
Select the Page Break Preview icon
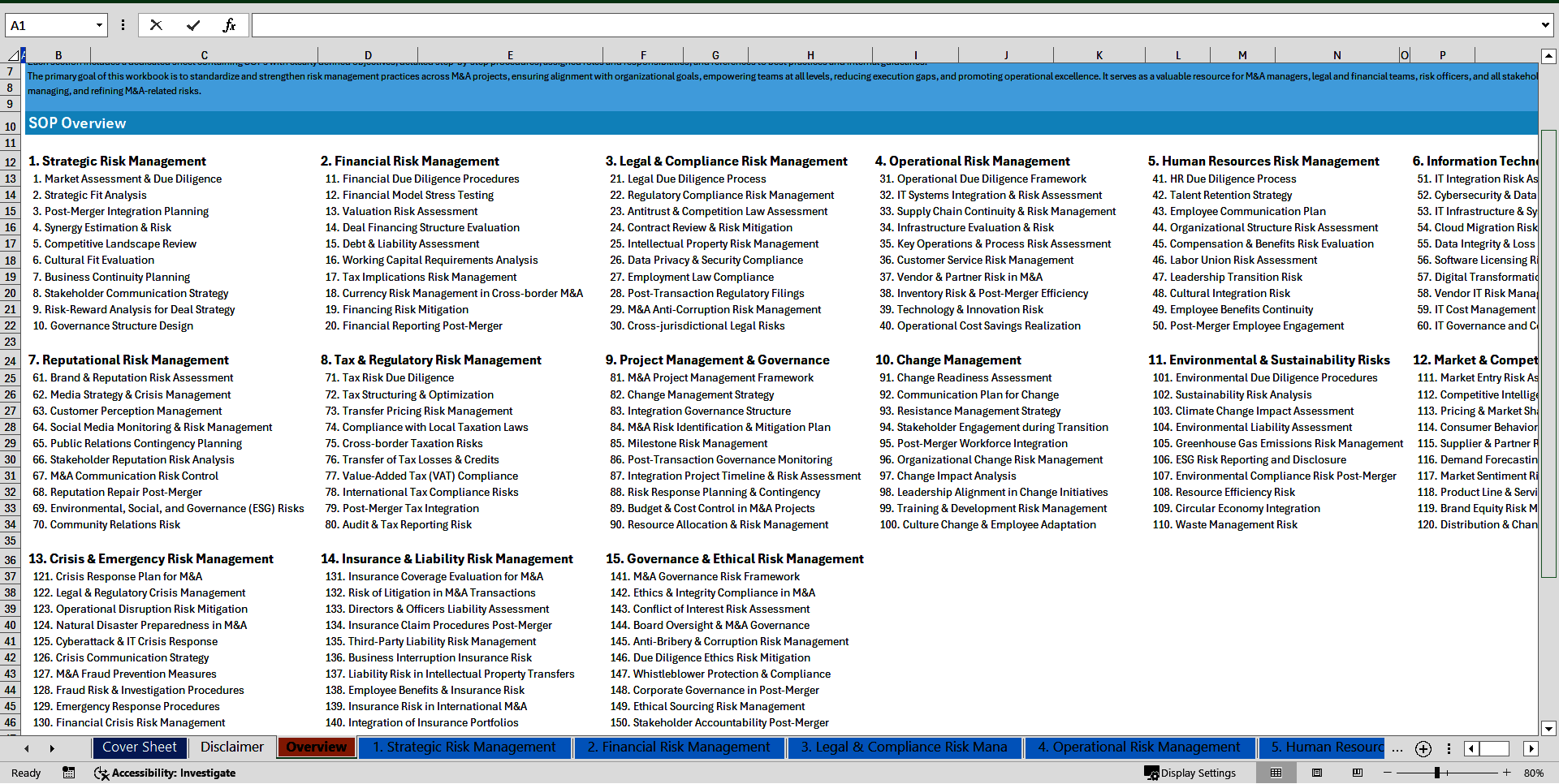(x=1358, y=773)
